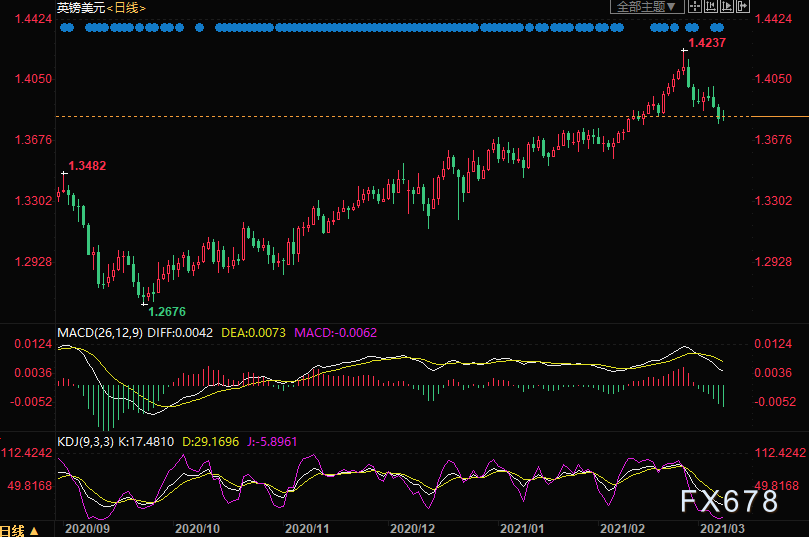Activate the crosshair cursor tool icon
809x537 pixels.
point(695,7)
